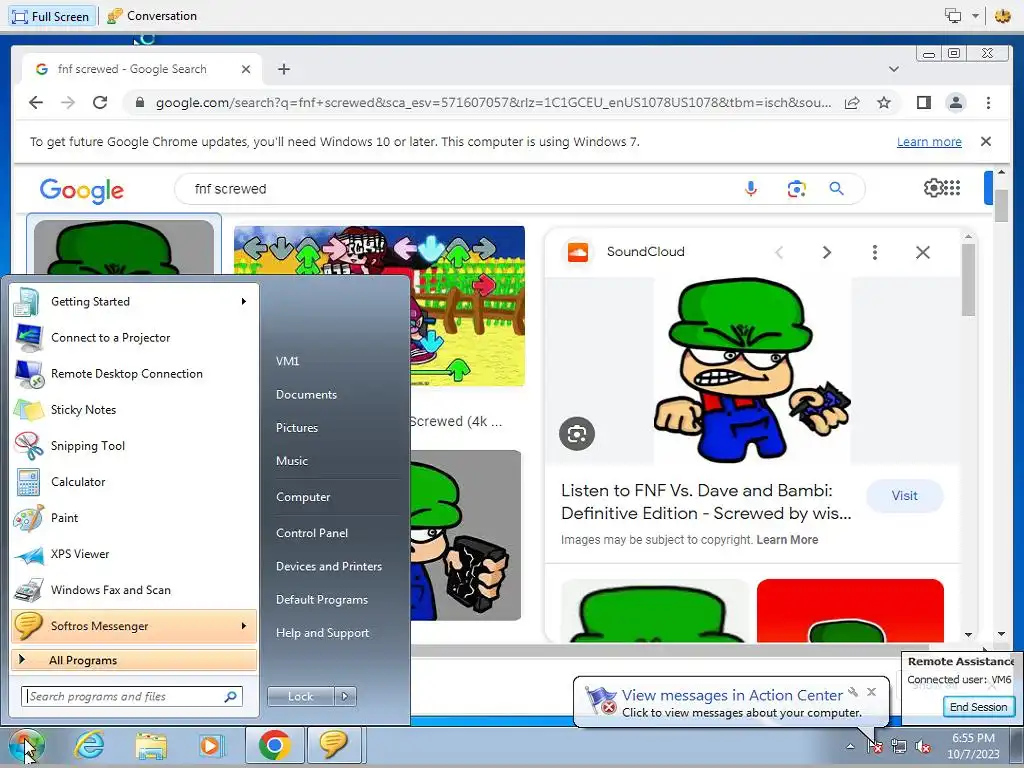Open Default Programs
Image resolution: width=1024 pixels, height=768 pixels.
pyautogui.click(x=321, y=600)
